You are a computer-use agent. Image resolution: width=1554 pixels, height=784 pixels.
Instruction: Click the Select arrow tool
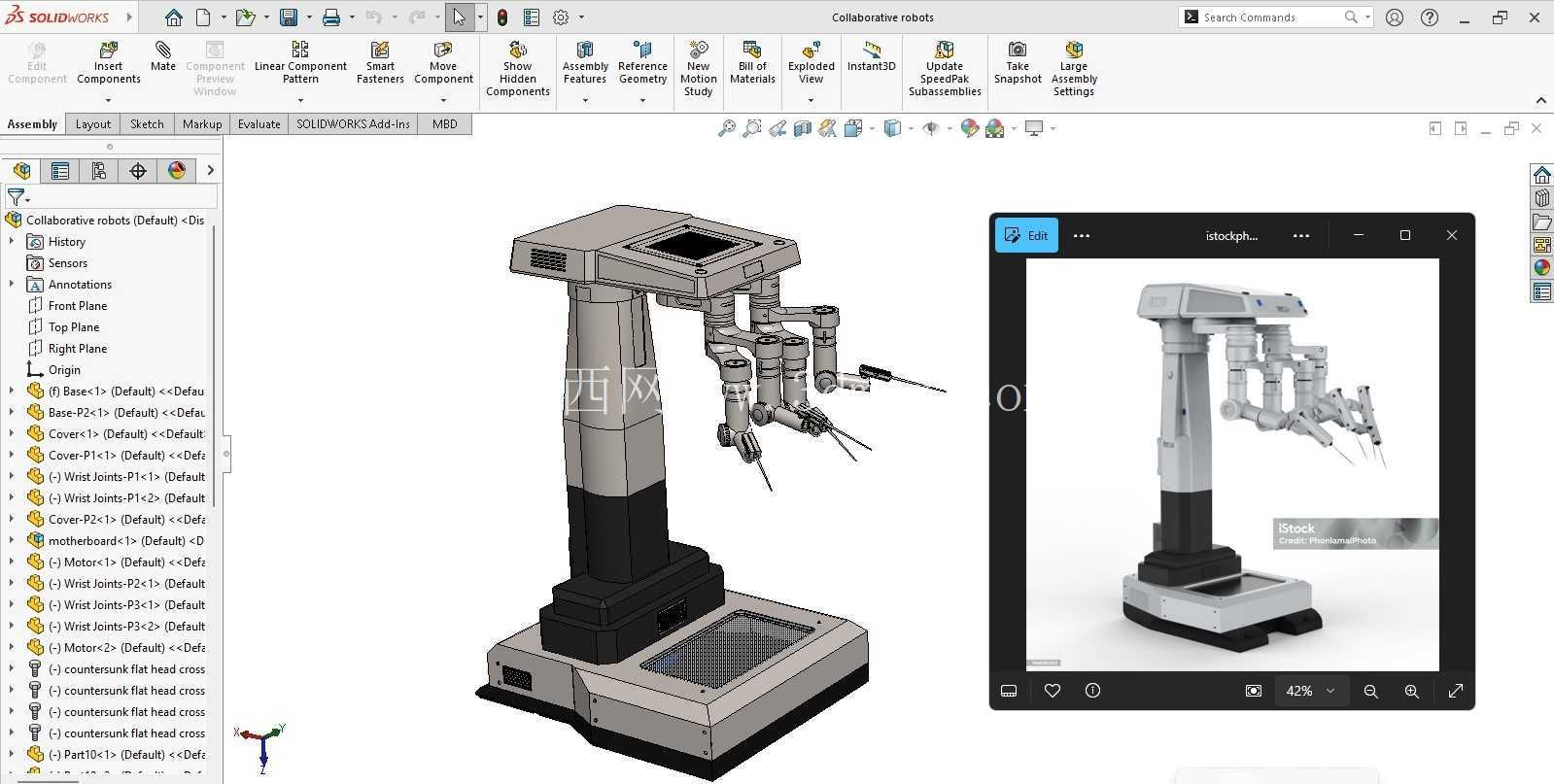[459, 17]
